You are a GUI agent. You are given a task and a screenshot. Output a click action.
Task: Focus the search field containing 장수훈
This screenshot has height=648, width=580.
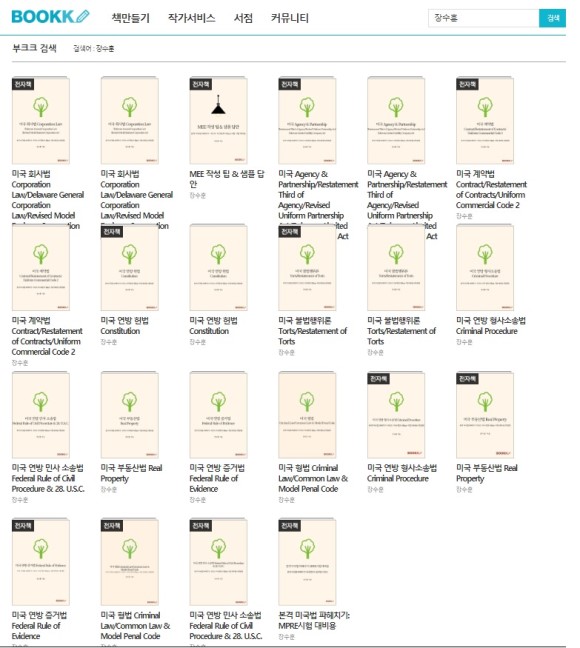(483, 18)
